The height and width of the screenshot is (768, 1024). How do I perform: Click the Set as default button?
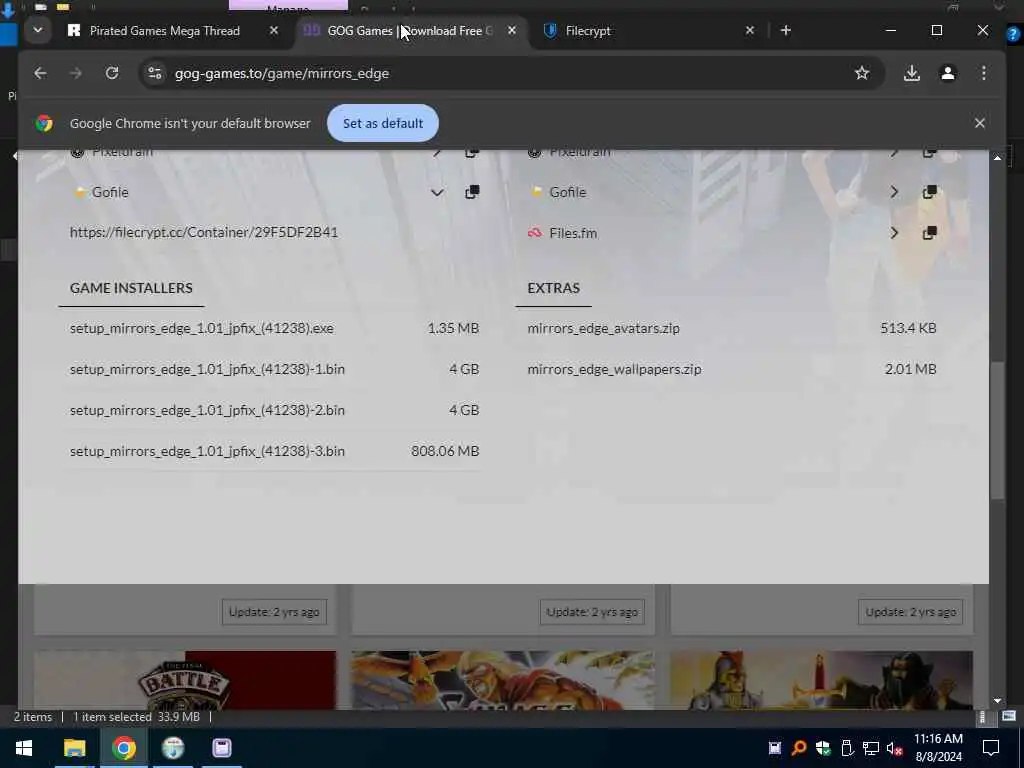click(383, 123)
